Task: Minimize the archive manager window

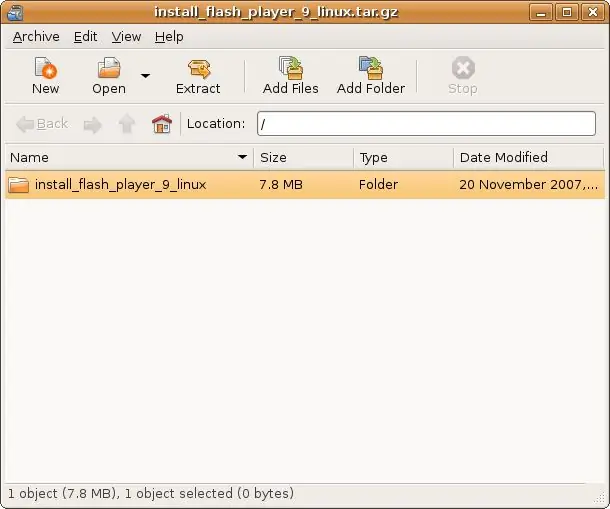Action: 541,12
